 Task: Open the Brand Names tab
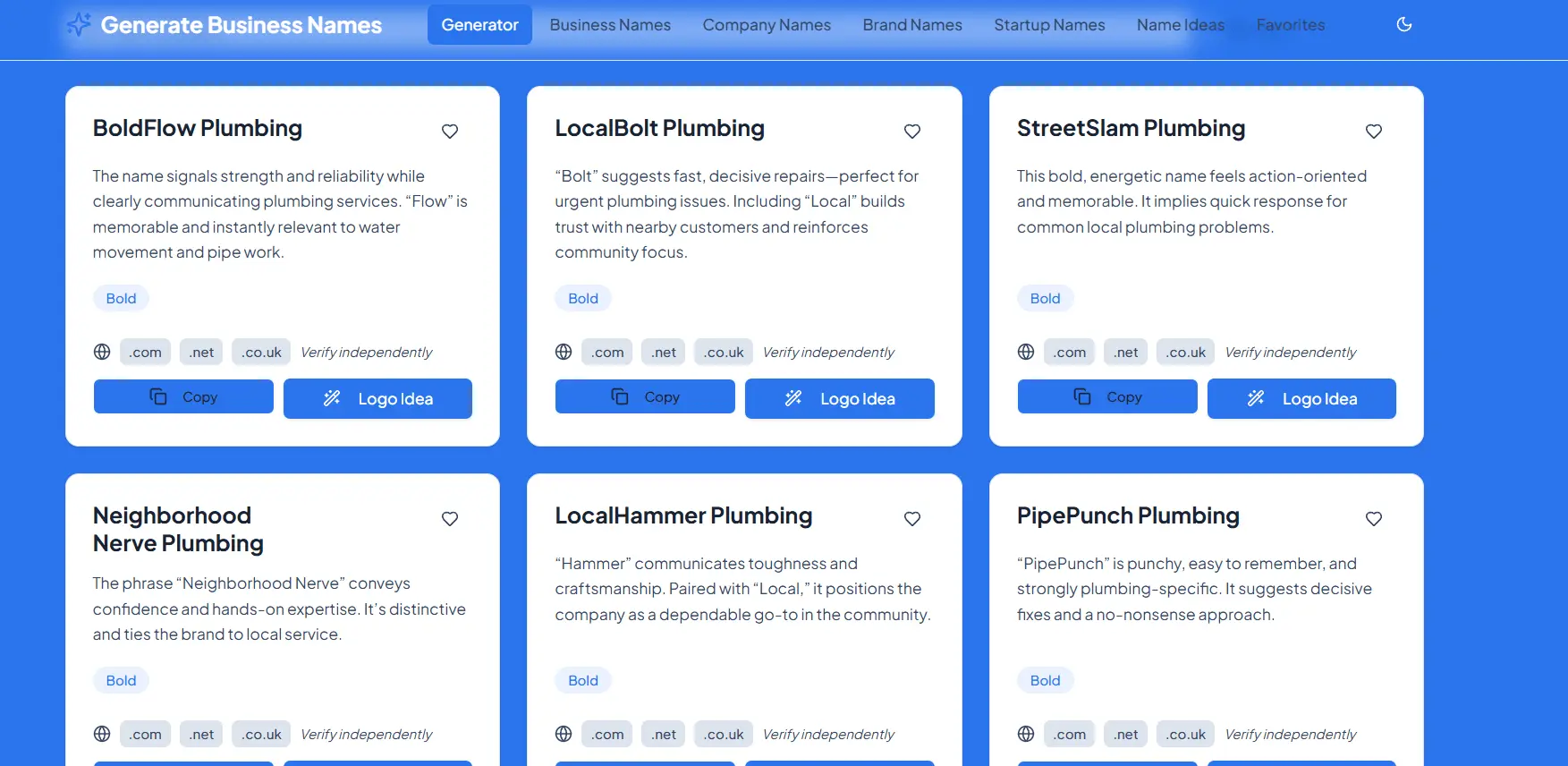click(x=912, y=25)
